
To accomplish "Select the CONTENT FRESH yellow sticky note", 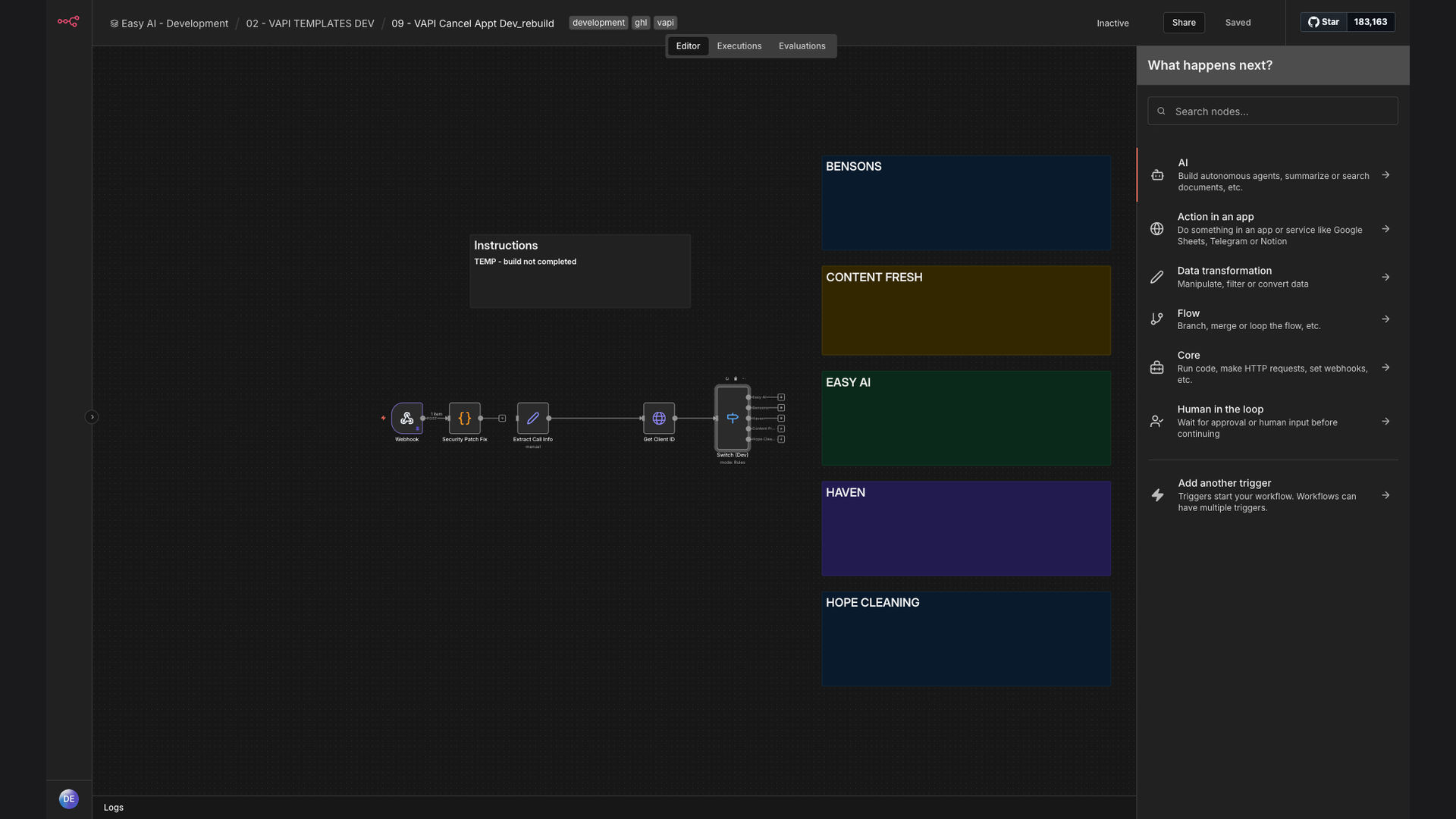I will tap(966, 310).
